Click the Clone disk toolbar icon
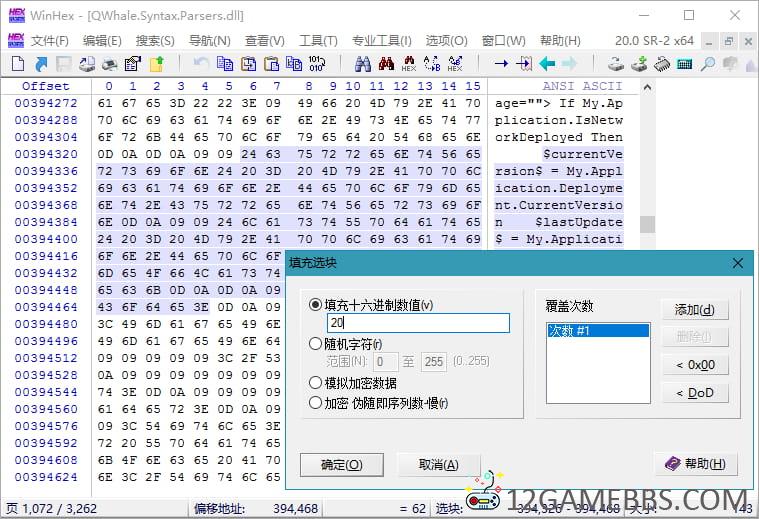The width and height of the screenshot is (759, 519). point(639,63)
